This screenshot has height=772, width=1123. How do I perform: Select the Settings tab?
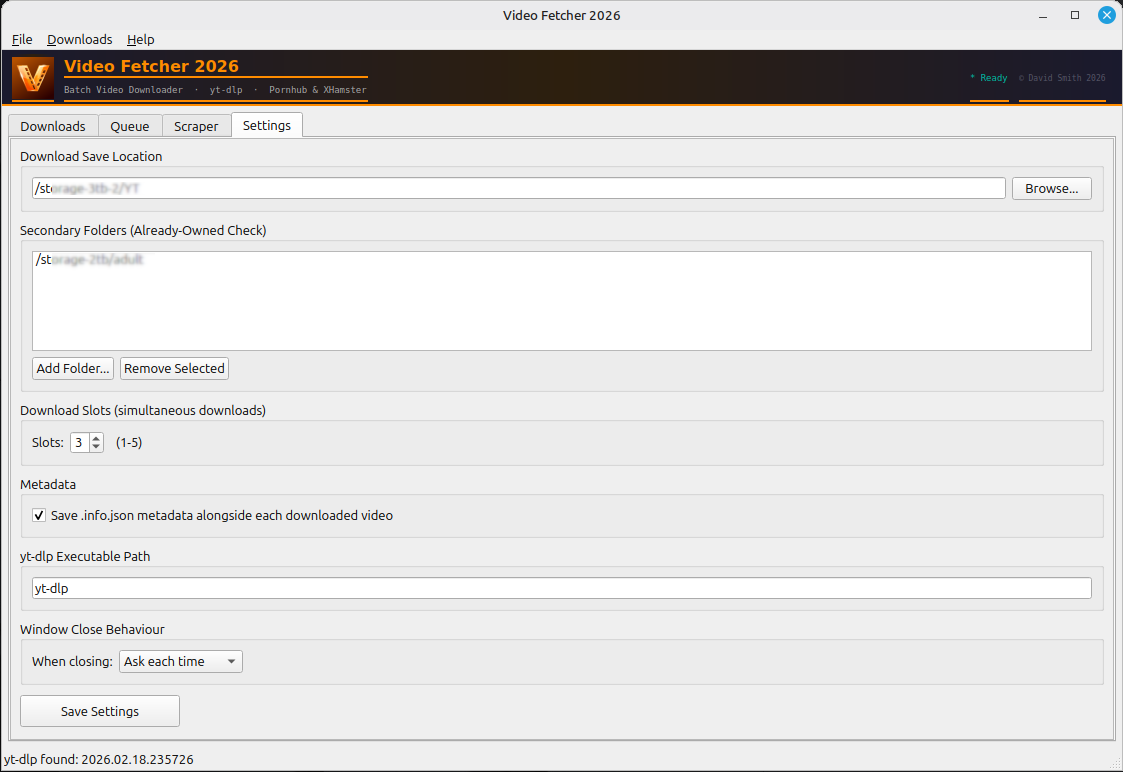tap(266, 125)
